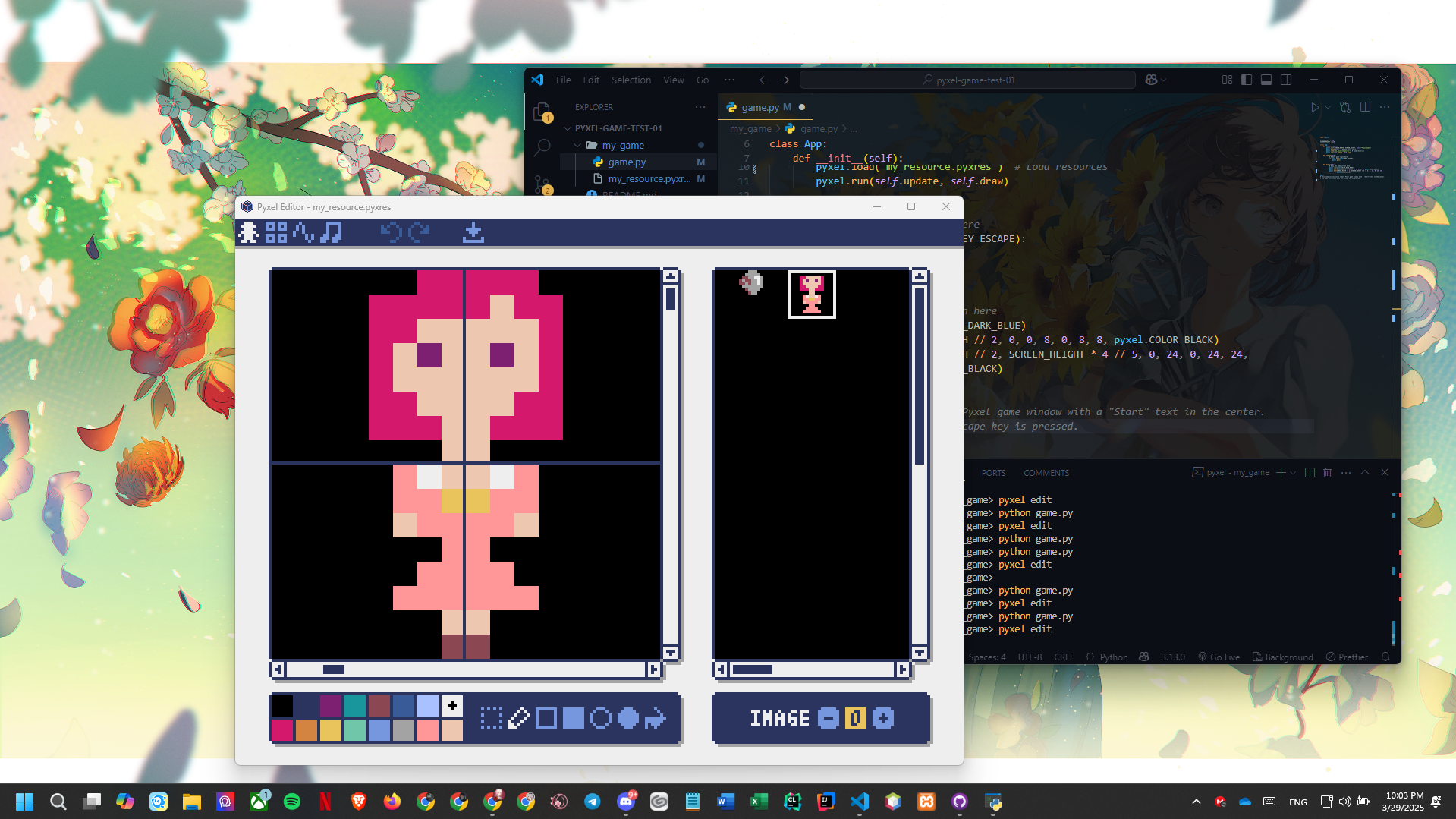Screen dimensions: 1456x819
Task: Open the COMMENTS panel tab
Action: 1046,473
